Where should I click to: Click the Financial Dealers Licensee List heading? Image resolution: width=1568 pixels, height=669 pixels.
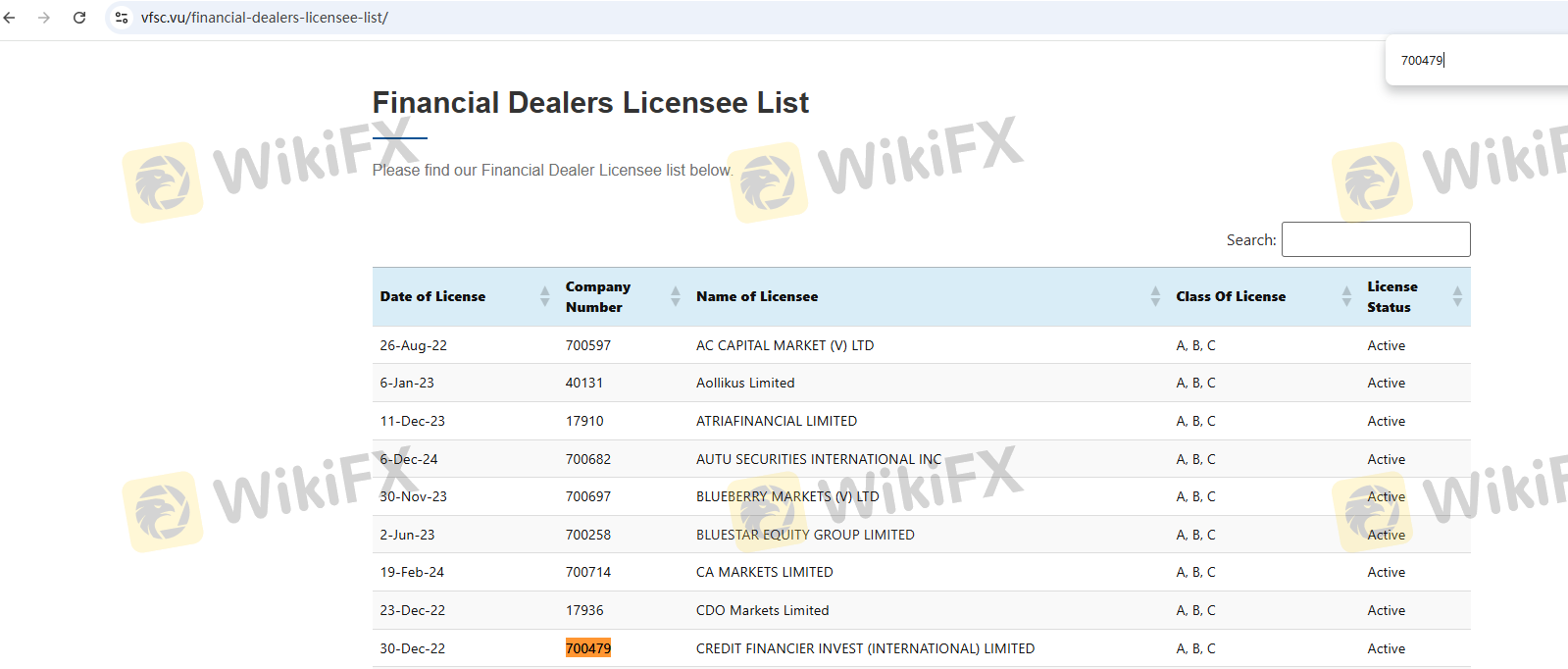click(590, 103)
